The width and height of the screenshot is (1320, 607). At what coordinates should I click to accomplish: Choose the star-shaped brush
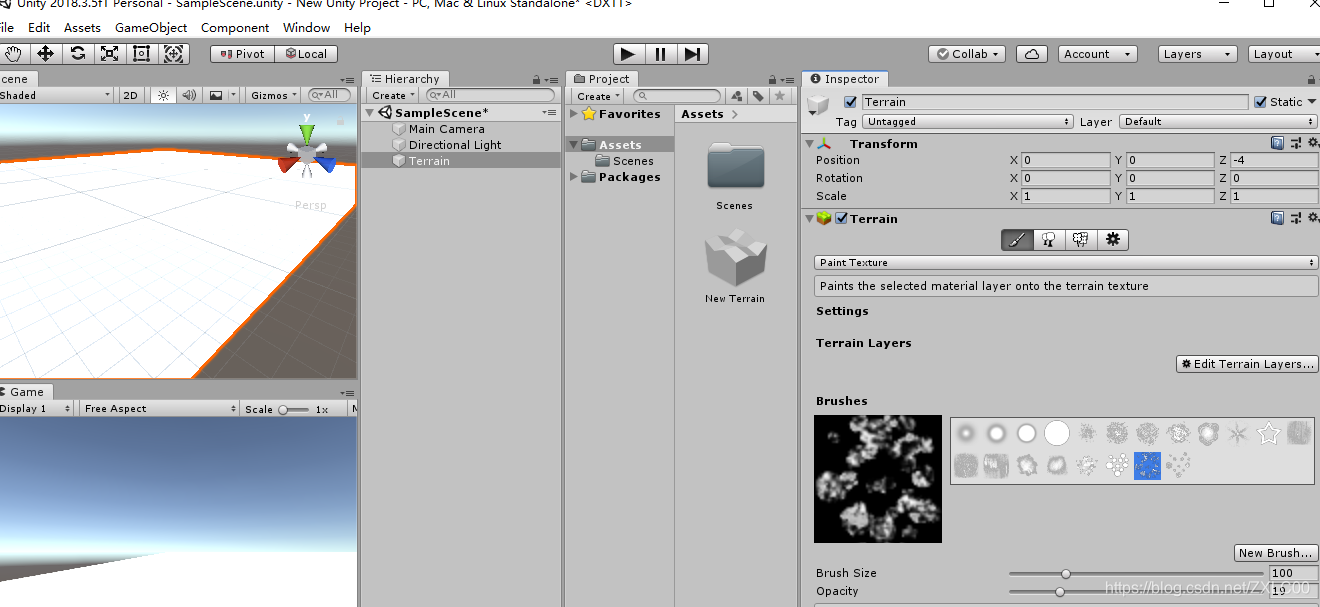tap(1268, 433)
